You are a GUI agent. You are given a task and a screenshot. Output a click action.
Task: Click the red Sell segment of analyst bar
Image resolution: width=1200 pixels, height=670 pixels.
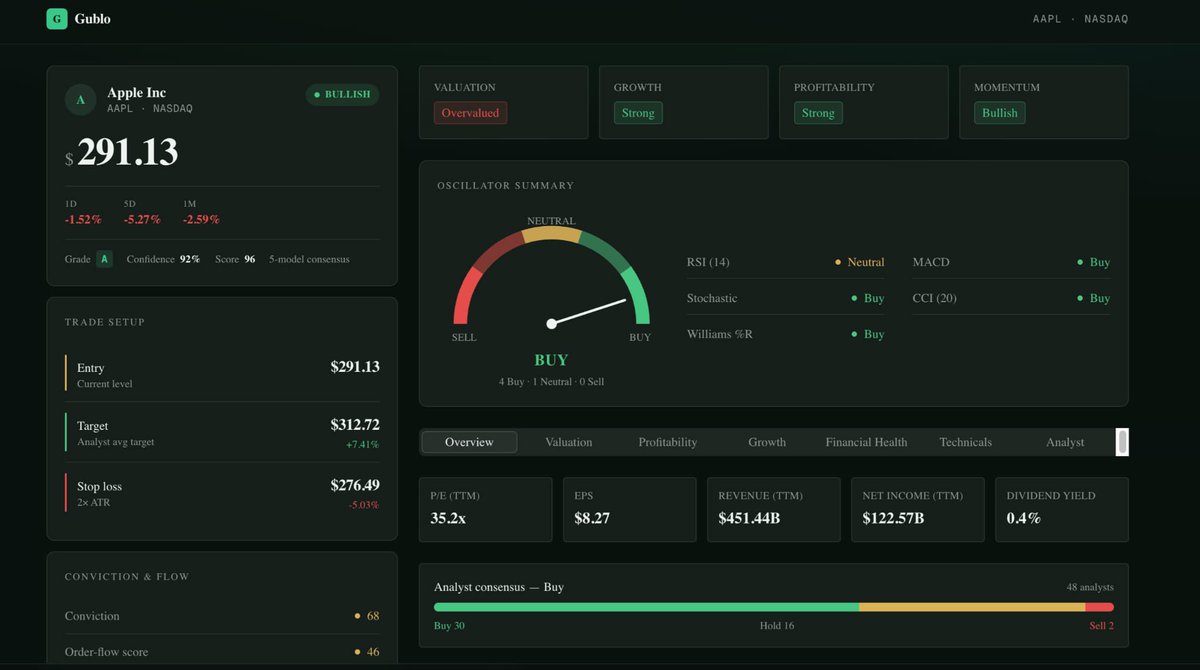pyautogui.click(x=1100, y=607)
